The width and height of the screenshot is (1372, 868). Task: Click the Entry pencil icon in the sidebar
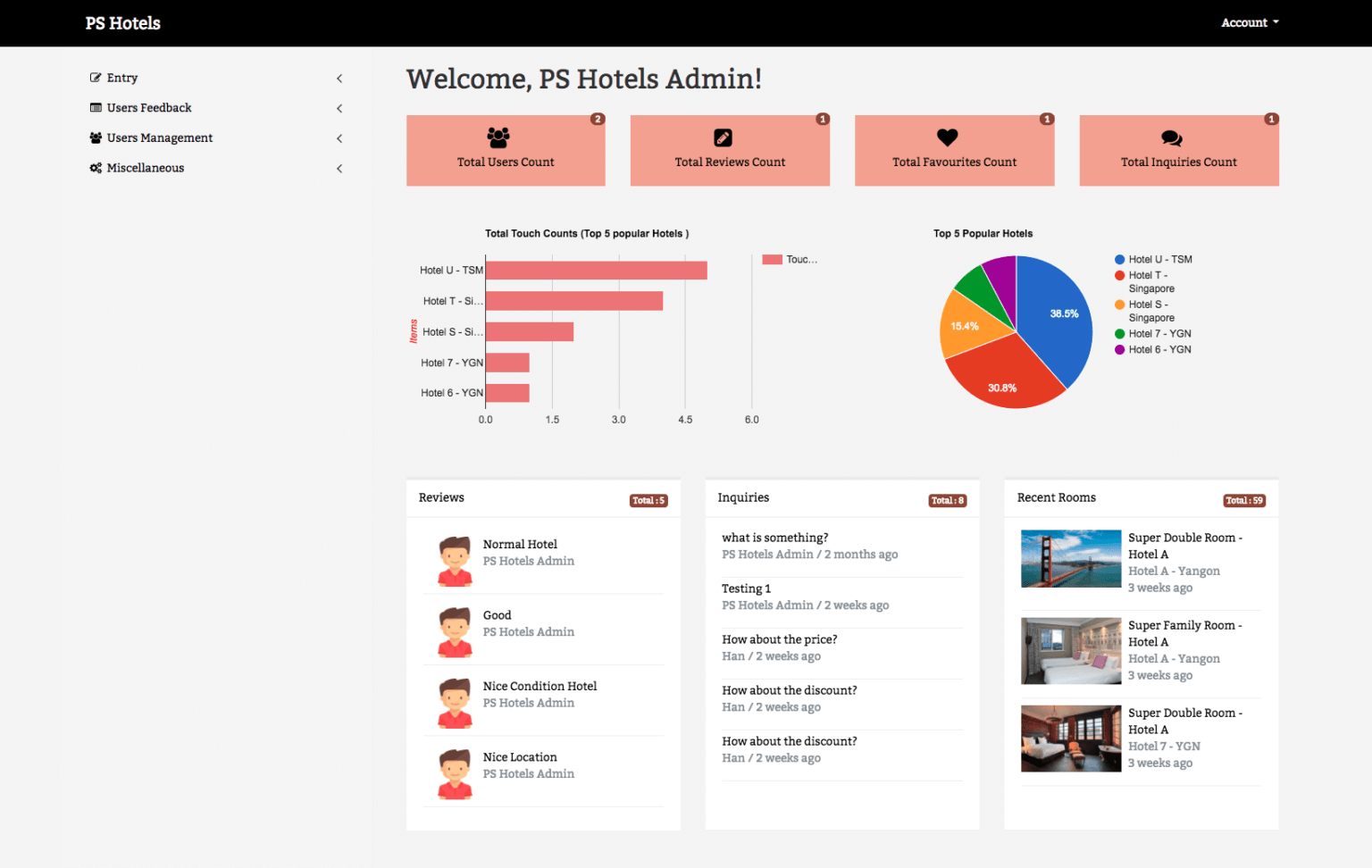click(96, 78)
